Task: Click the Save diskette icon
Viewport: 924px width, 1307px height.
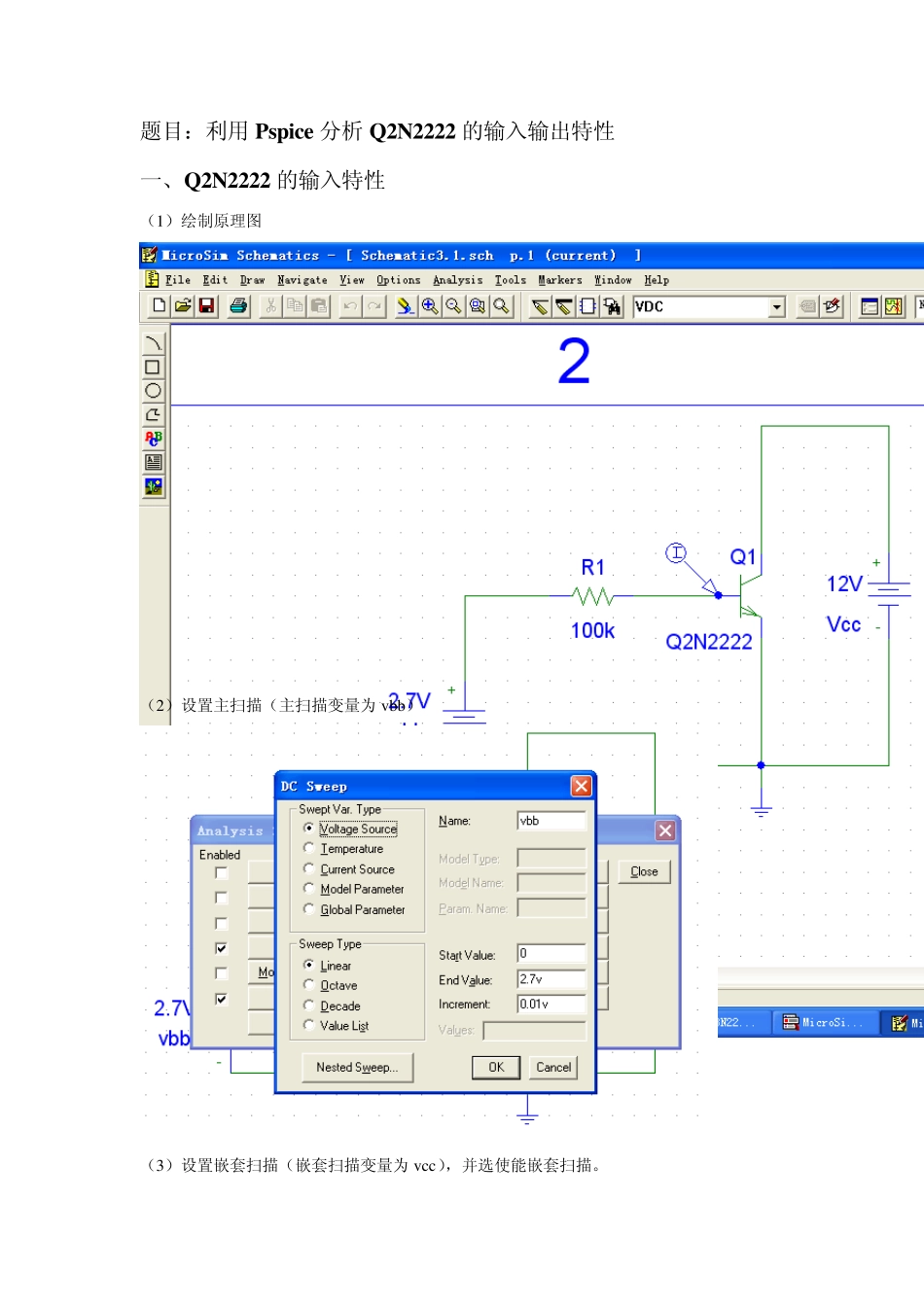Action: click(x=206, y=306)
